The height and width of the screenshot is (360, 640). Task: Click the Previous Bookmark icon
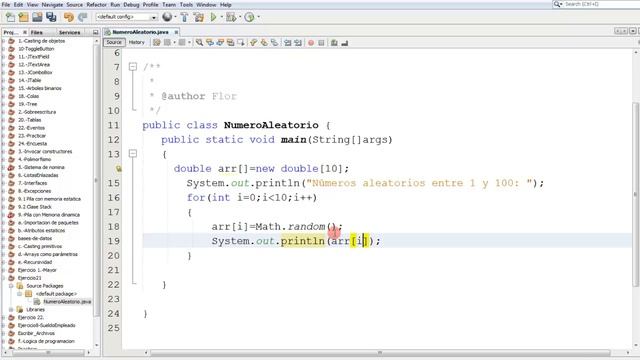tap(253, 42)
